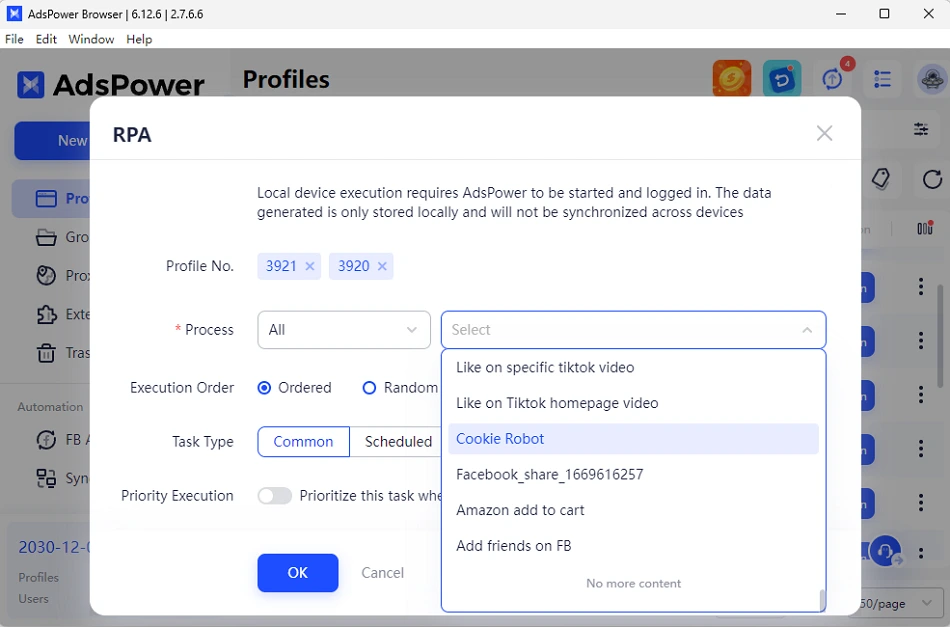Open customer support headset icon
The image size is (950, 627).
885,551
